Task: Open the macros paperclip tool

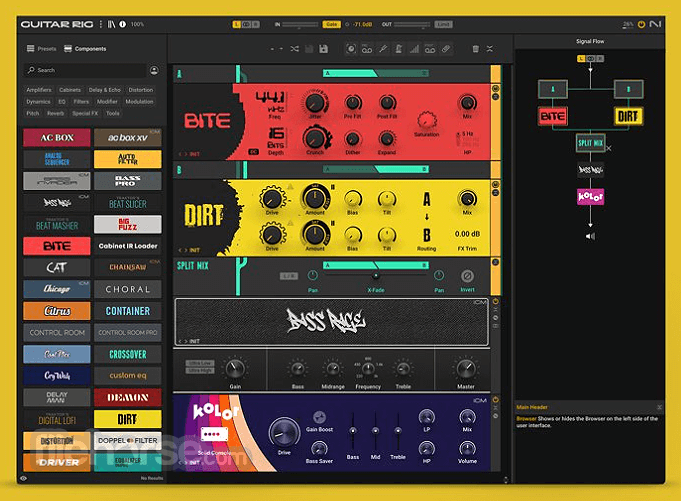Action: pyautogui.click(x=446, y=49)
